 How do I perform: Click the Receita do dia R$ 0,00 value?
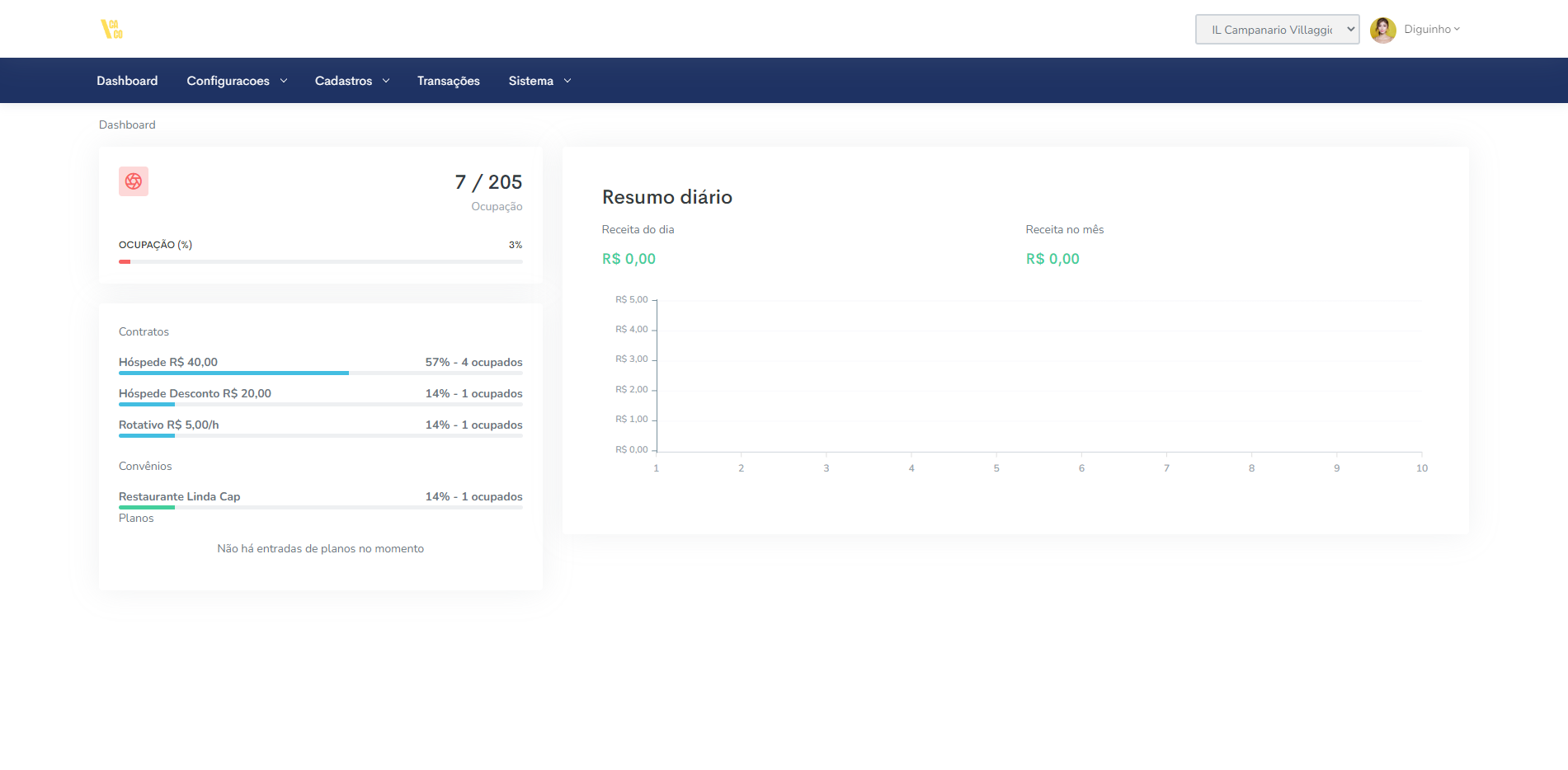[x=629, y=259]
